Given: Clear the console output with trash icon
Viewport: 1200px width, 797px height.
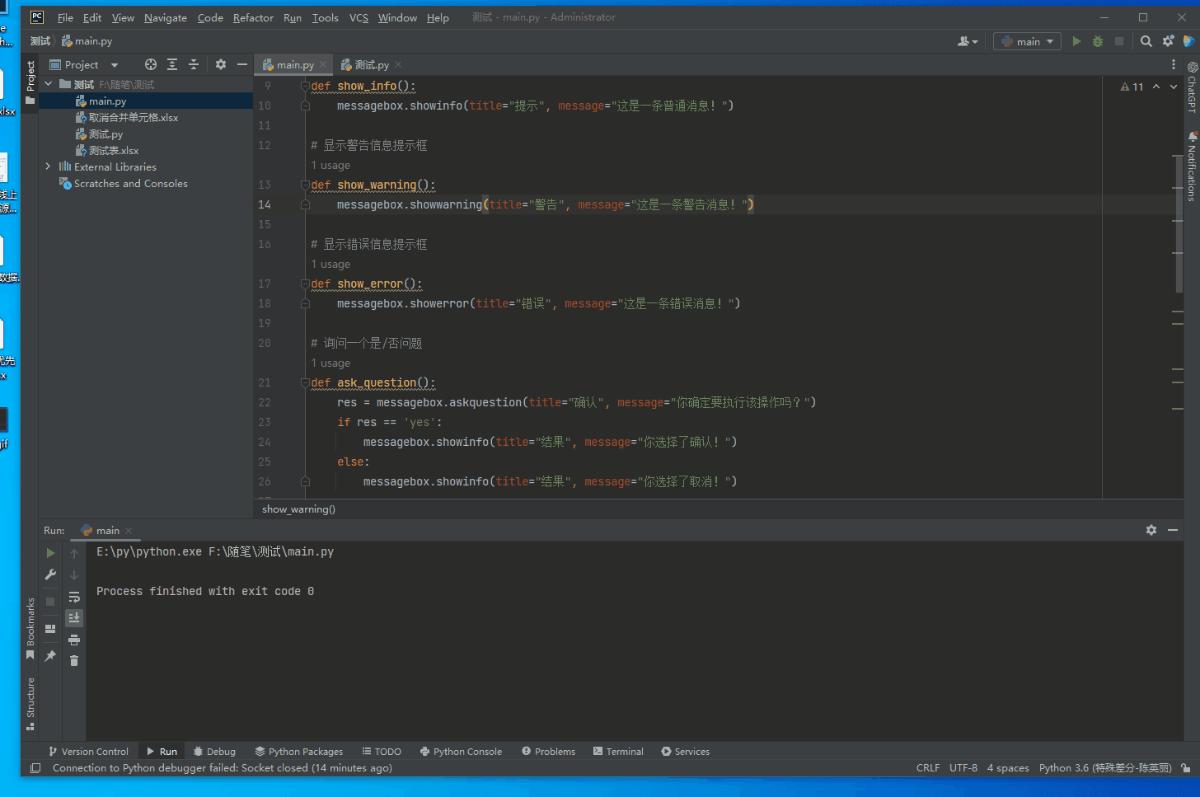Looking at the screenshot, I should click(x=74, y=660).
